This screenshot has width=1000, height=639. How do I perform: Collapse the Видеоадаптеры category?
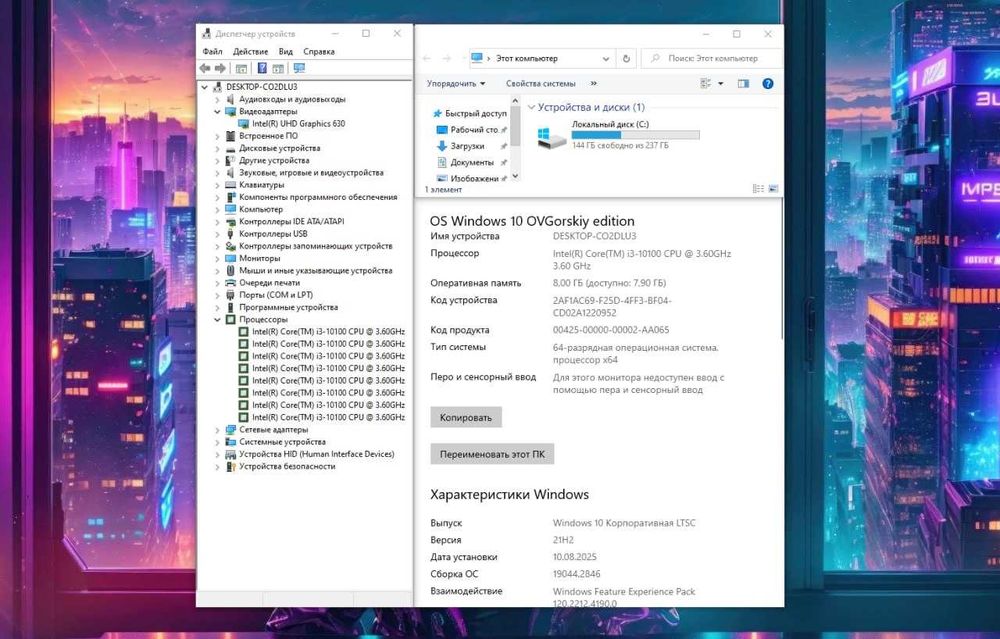tap(217, 112)
